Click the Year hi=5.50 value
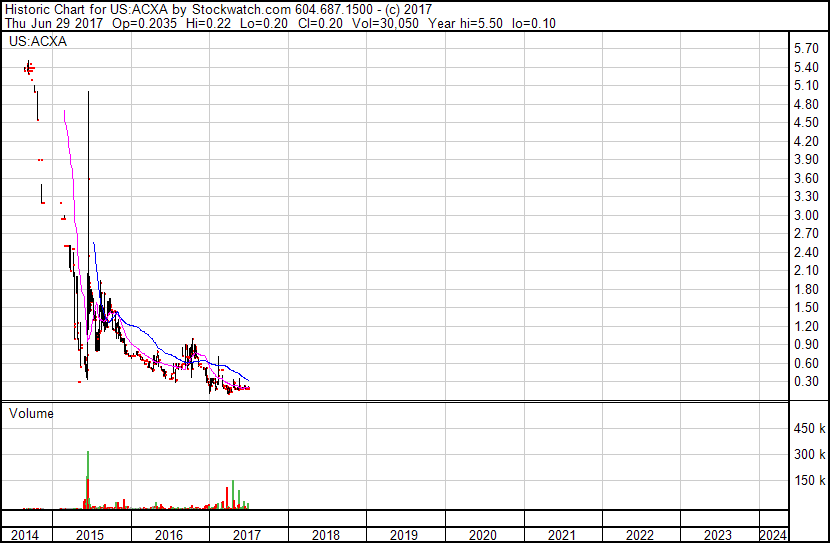The height and width of the screenshot is (543, 830). point(465,23)
